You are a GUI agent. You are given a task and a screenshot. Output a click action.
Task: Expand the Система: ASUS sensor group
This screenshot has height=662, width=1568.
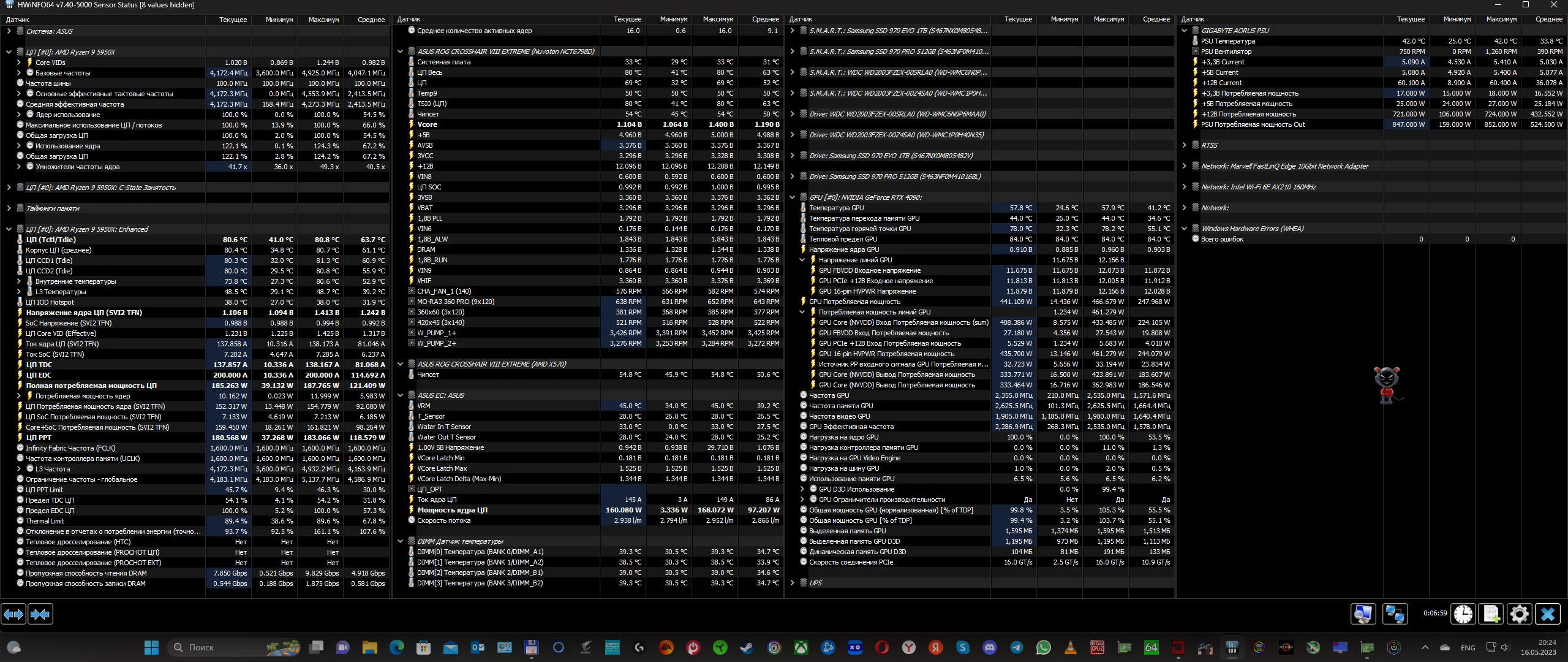9,31
